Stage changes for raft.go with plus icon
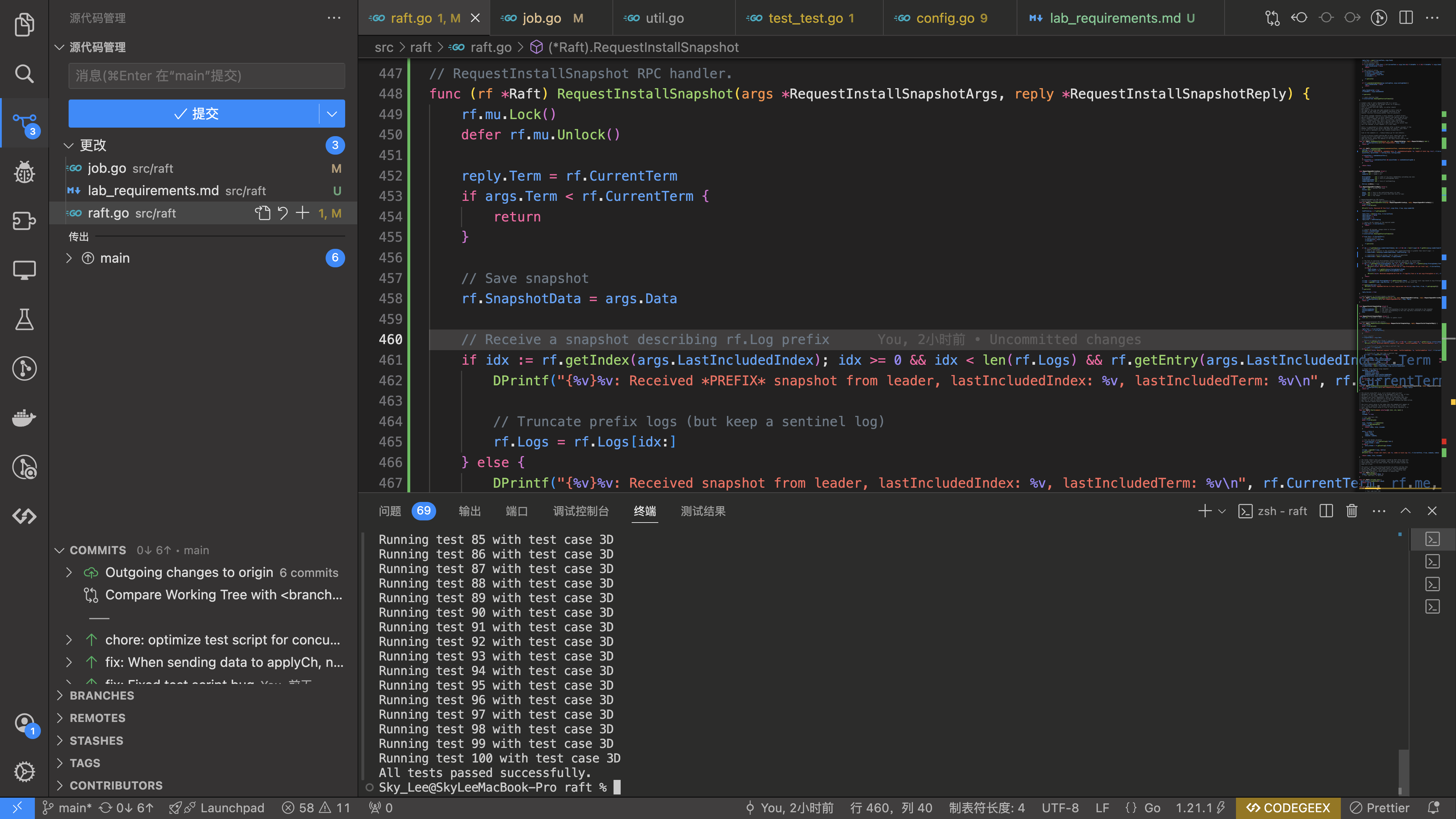The width and height of the screenshot is (1456, 819). (x=303, y=213)
